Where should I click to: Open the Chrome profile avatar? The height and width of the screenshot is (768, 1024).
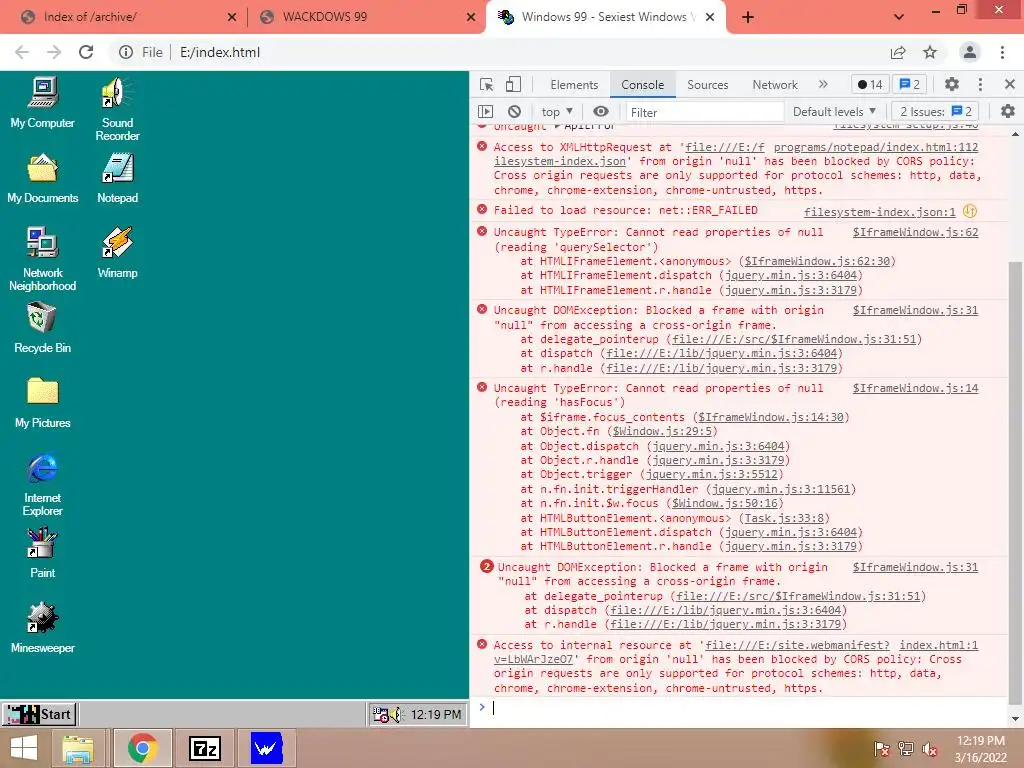[x=969, y=52]
